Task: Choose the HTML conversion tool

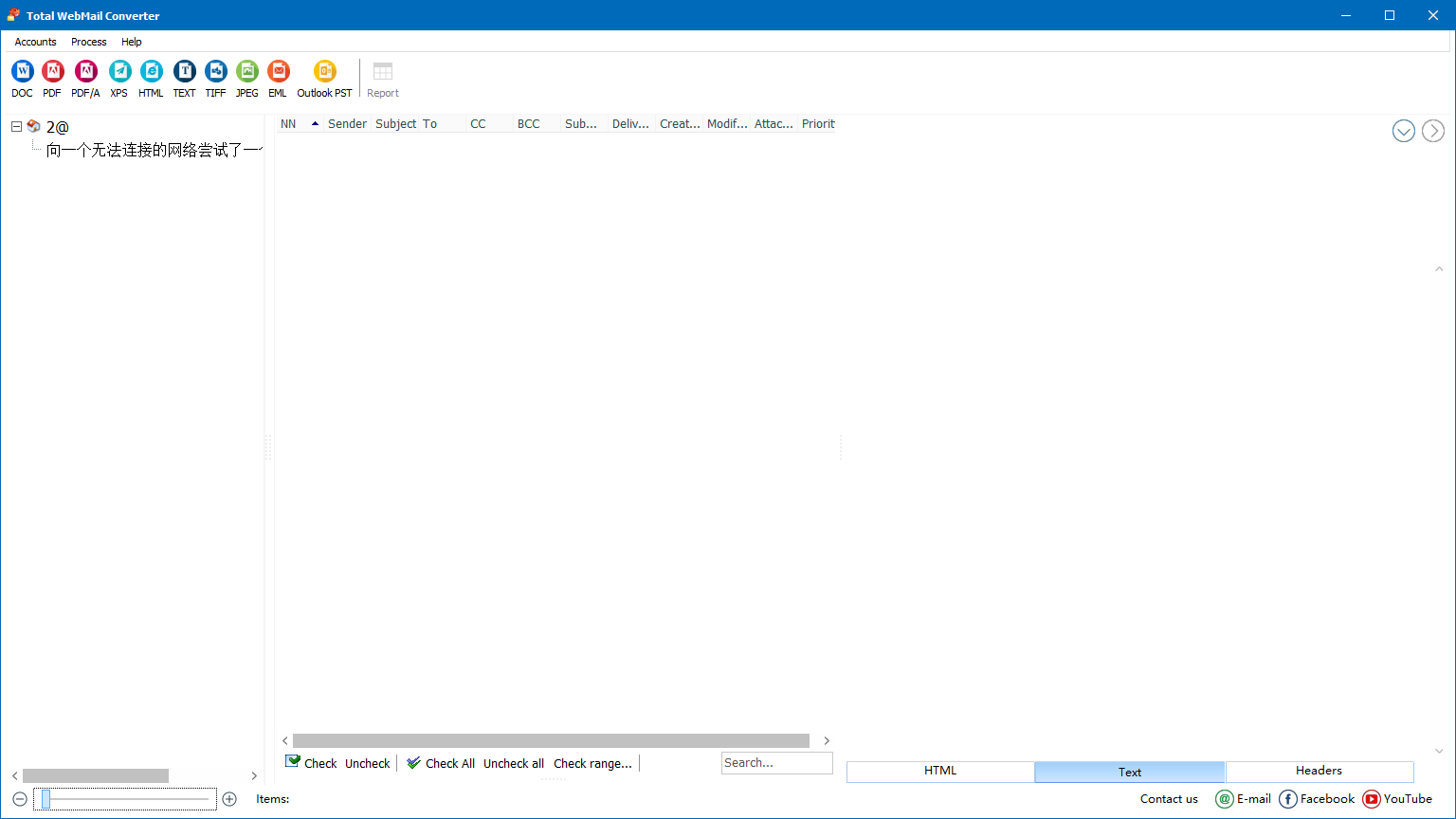Action: pos(151,79)
